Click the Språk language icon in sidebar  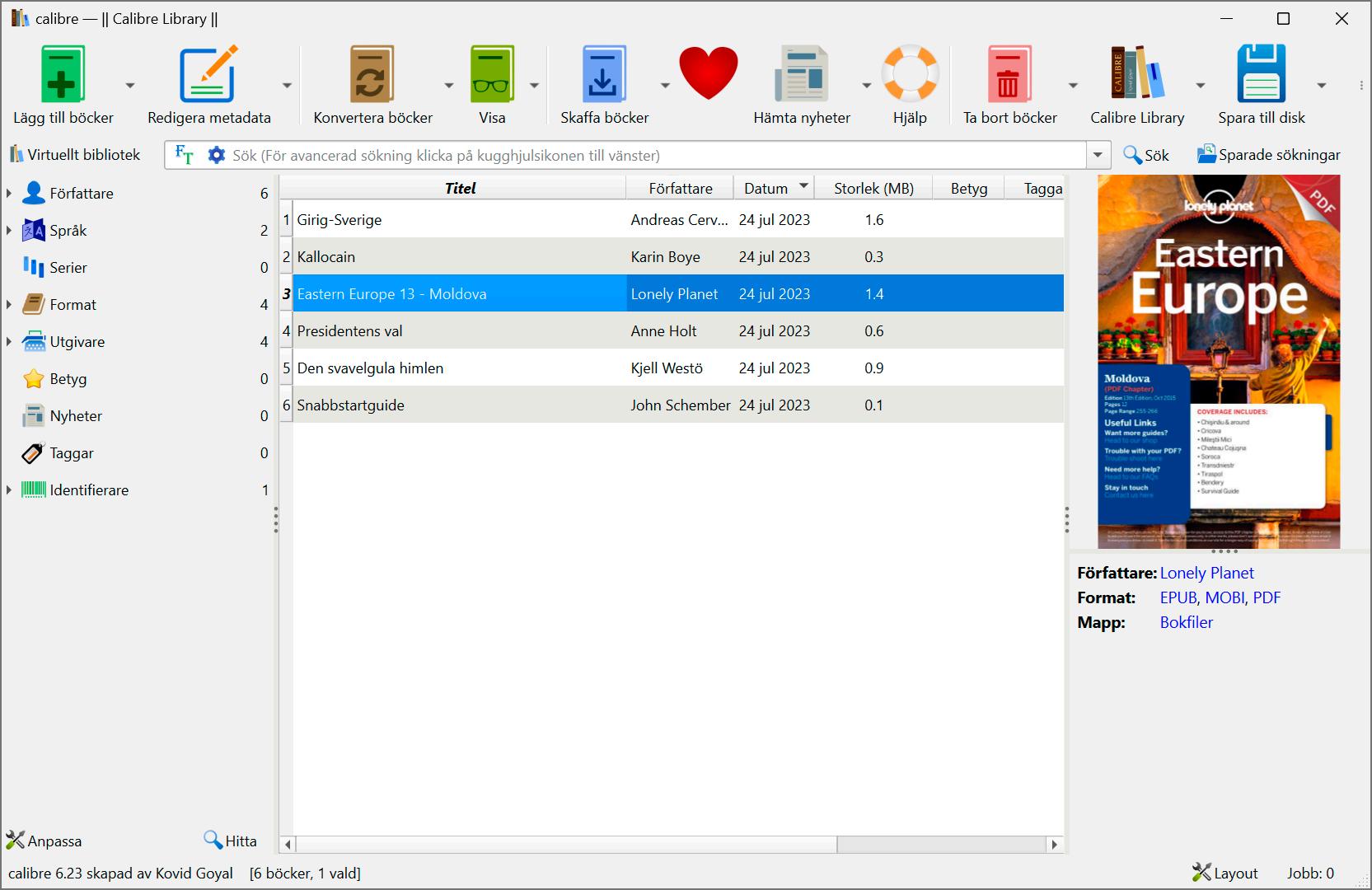tap(34, 231)
